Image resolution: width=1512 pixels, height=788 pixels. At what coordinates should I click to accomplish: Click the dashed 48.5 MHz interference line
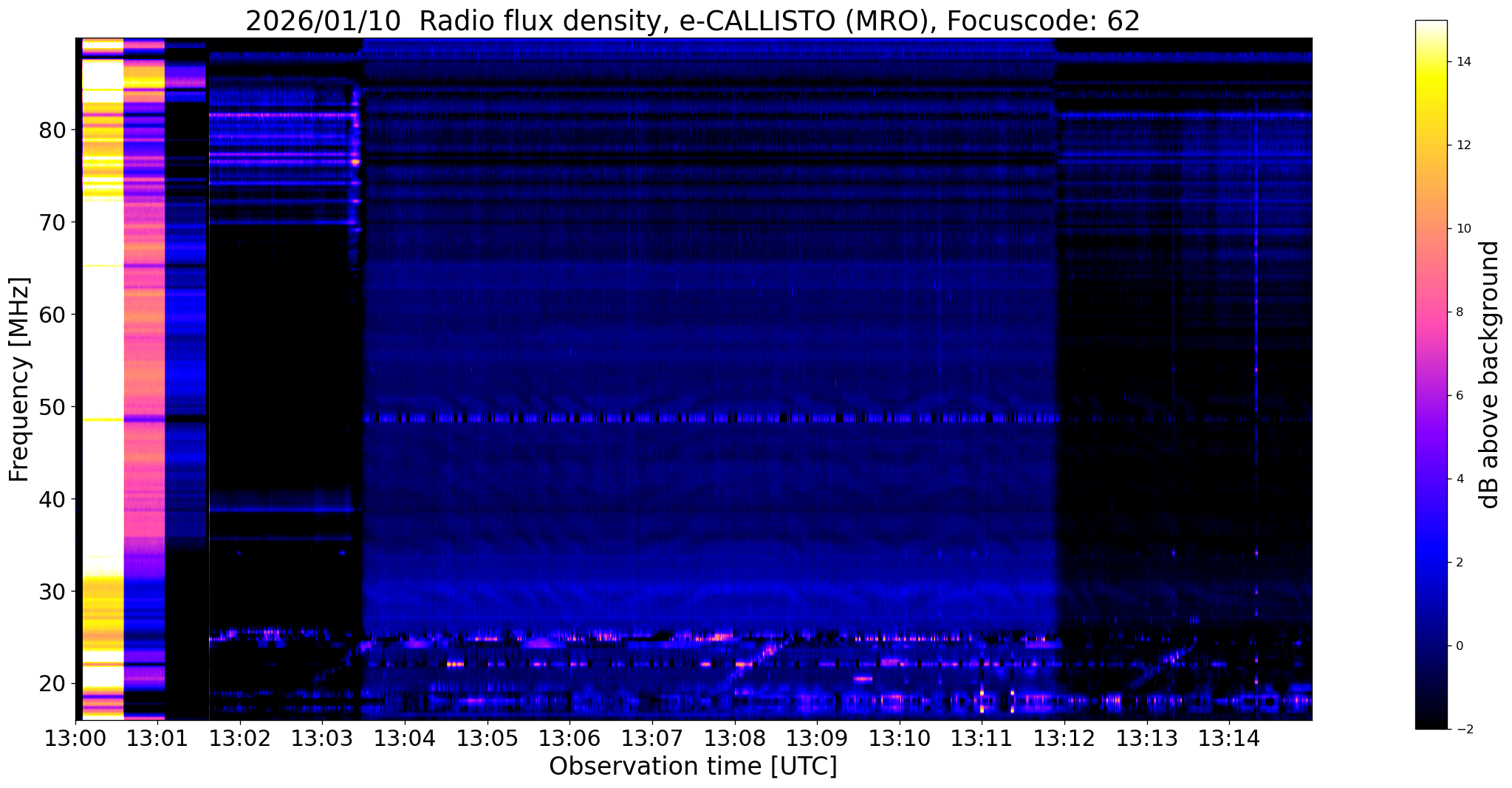711,419
